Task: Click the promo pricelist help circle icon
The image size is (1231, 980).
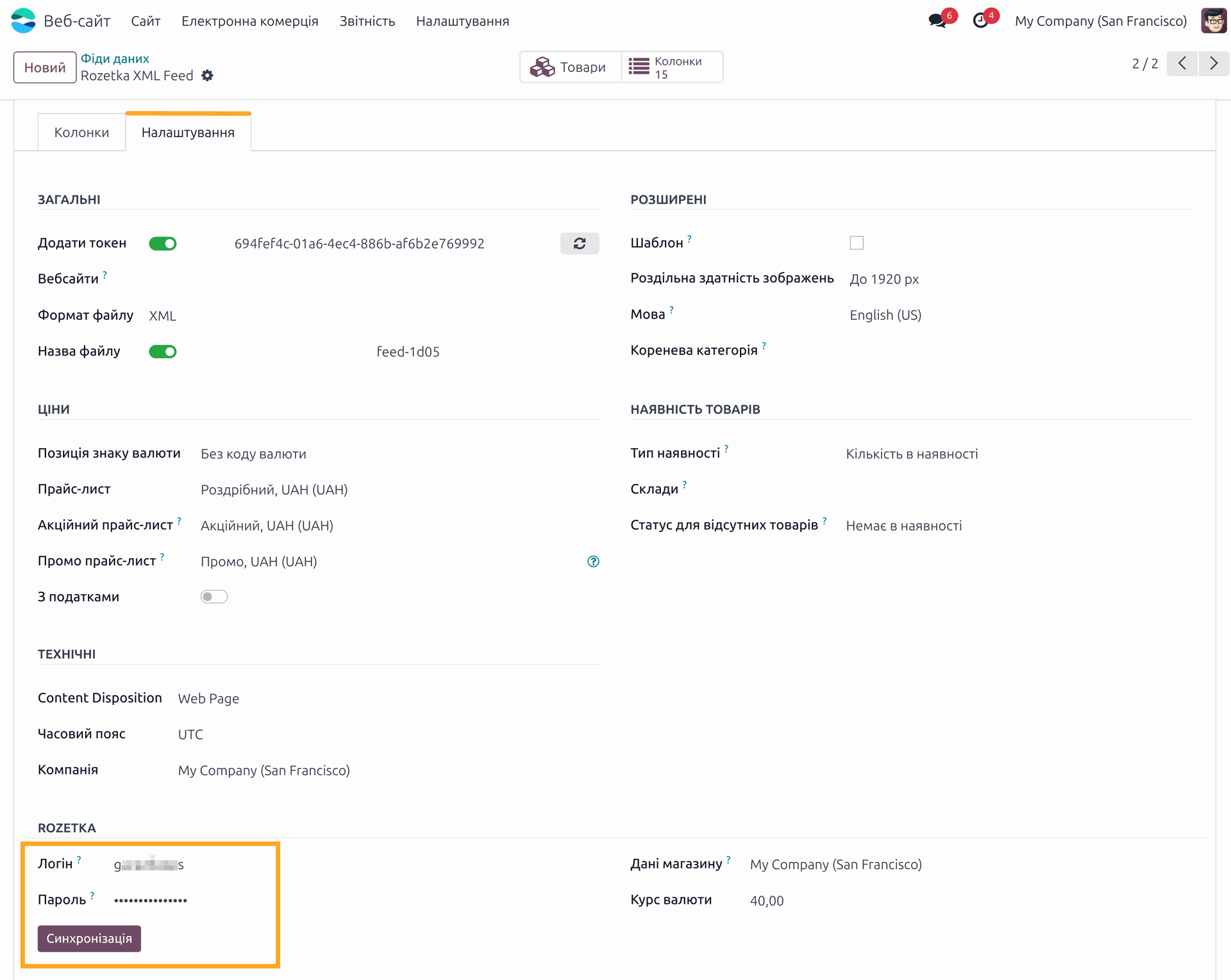Action: pos(593,561)
